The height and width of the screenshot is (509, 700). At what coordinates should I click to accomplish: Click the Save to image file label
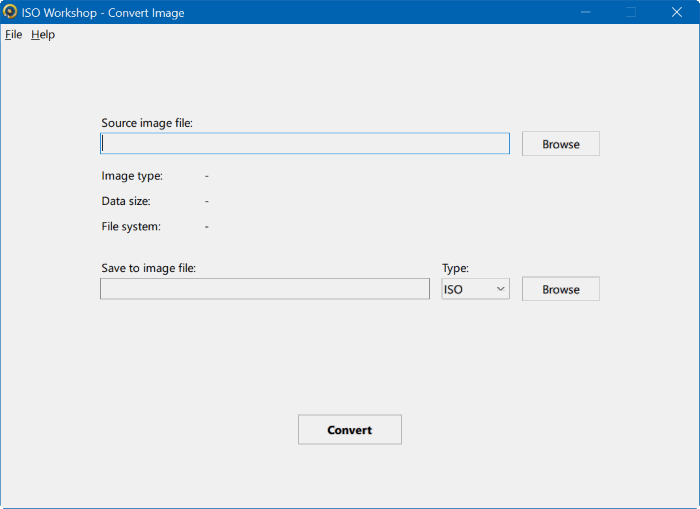(149, 268)
